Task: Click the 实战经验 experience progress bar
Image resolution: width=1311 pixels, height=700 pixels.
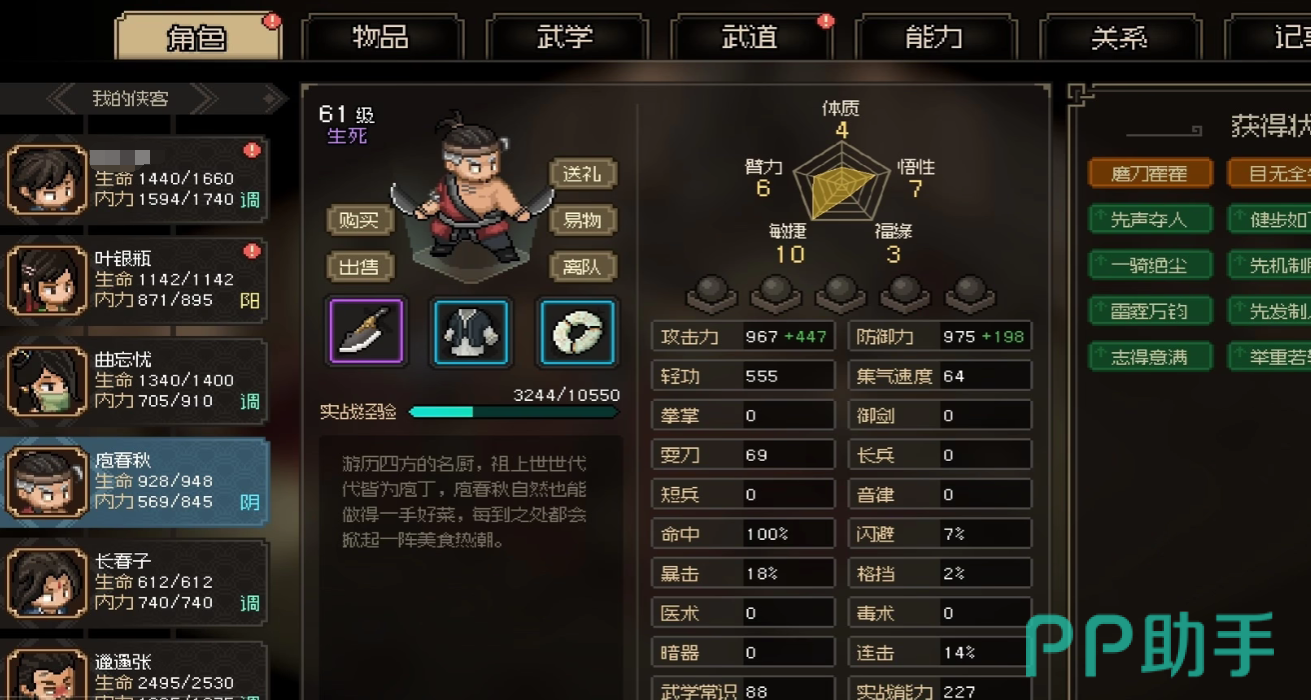Action: [x=513, y=411]
